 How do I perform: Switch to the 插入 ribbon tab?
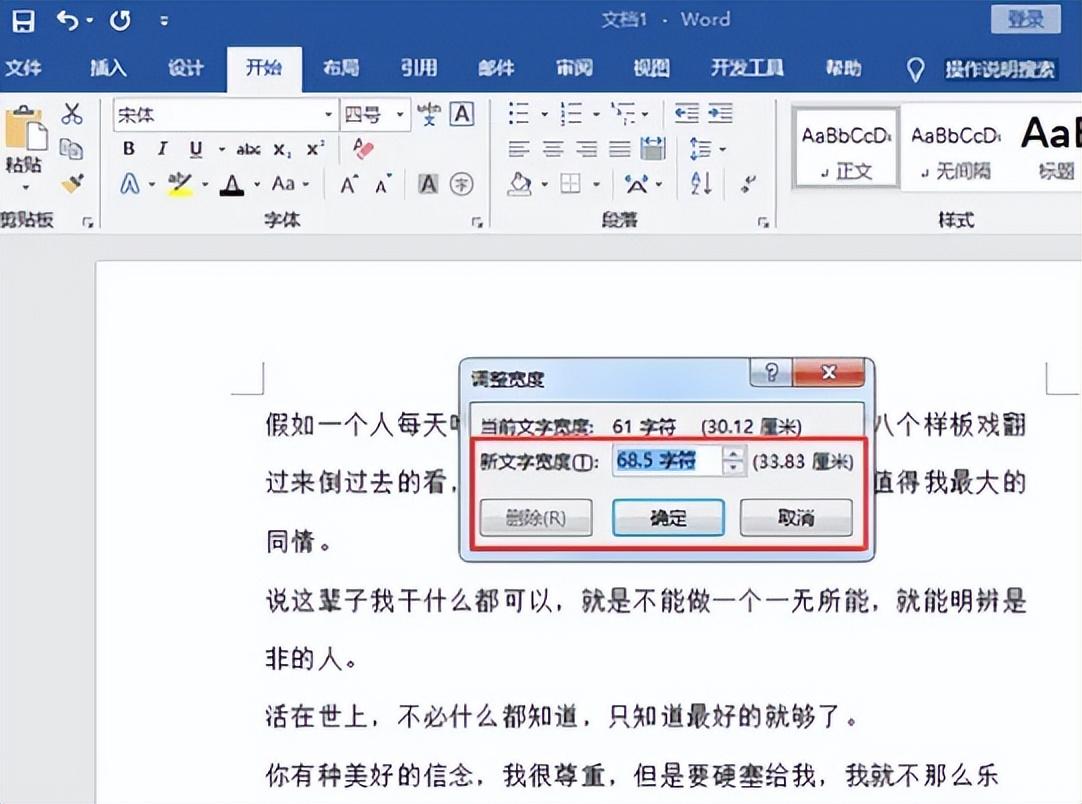pyautogui.click(x=108, y=68)
